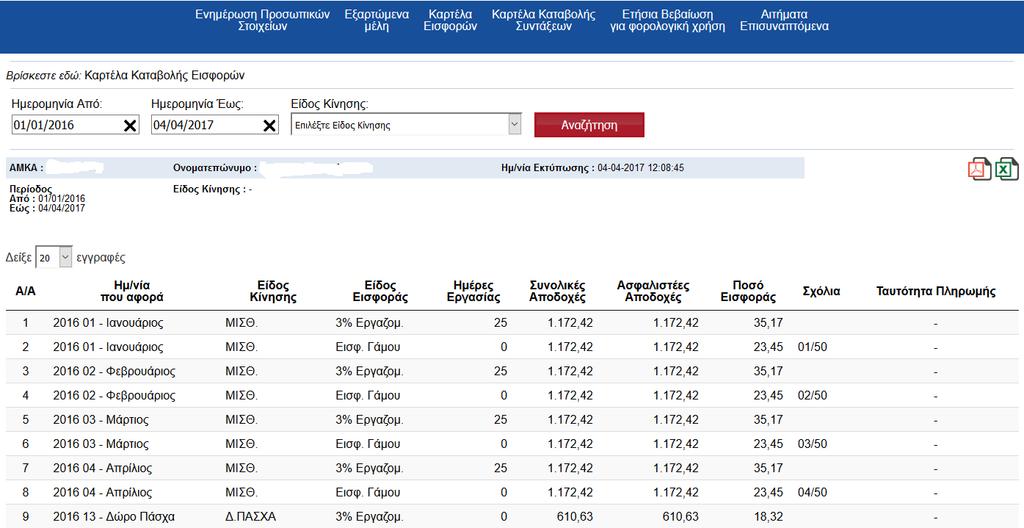Viewport: 1024px width, 528px height.
Task: Open 'Εξαρτώμενα μέλη' menu item
Action: pos(376,20)
